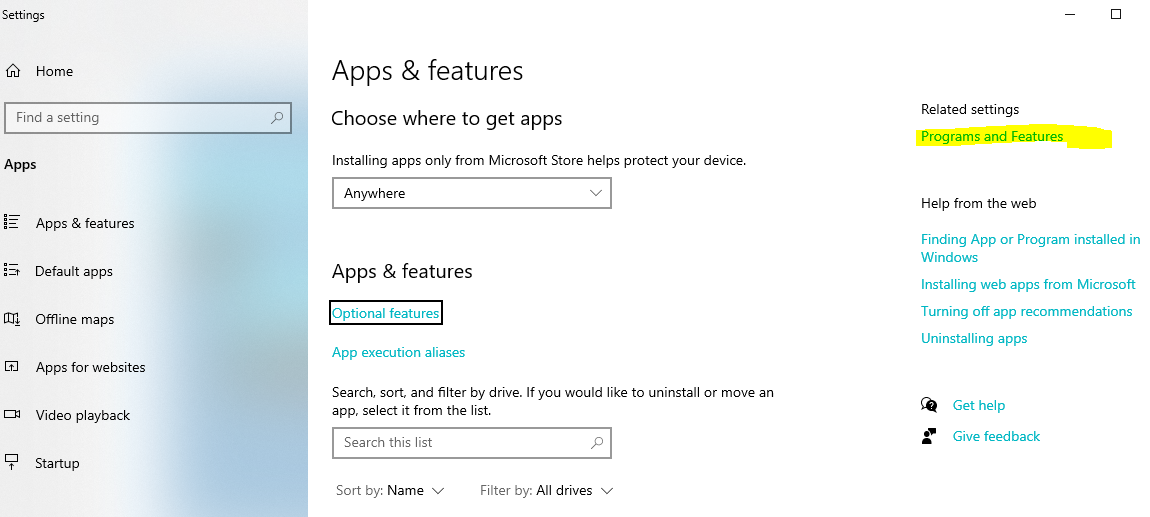
Task: Expand the Sort by Name dropdown
Action: point(390,490)
